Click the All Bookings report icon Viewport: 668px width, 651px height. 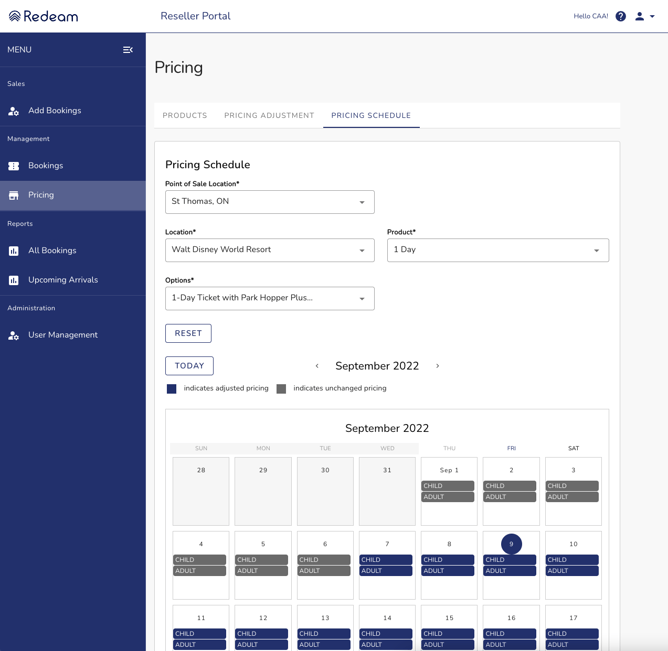14,251
